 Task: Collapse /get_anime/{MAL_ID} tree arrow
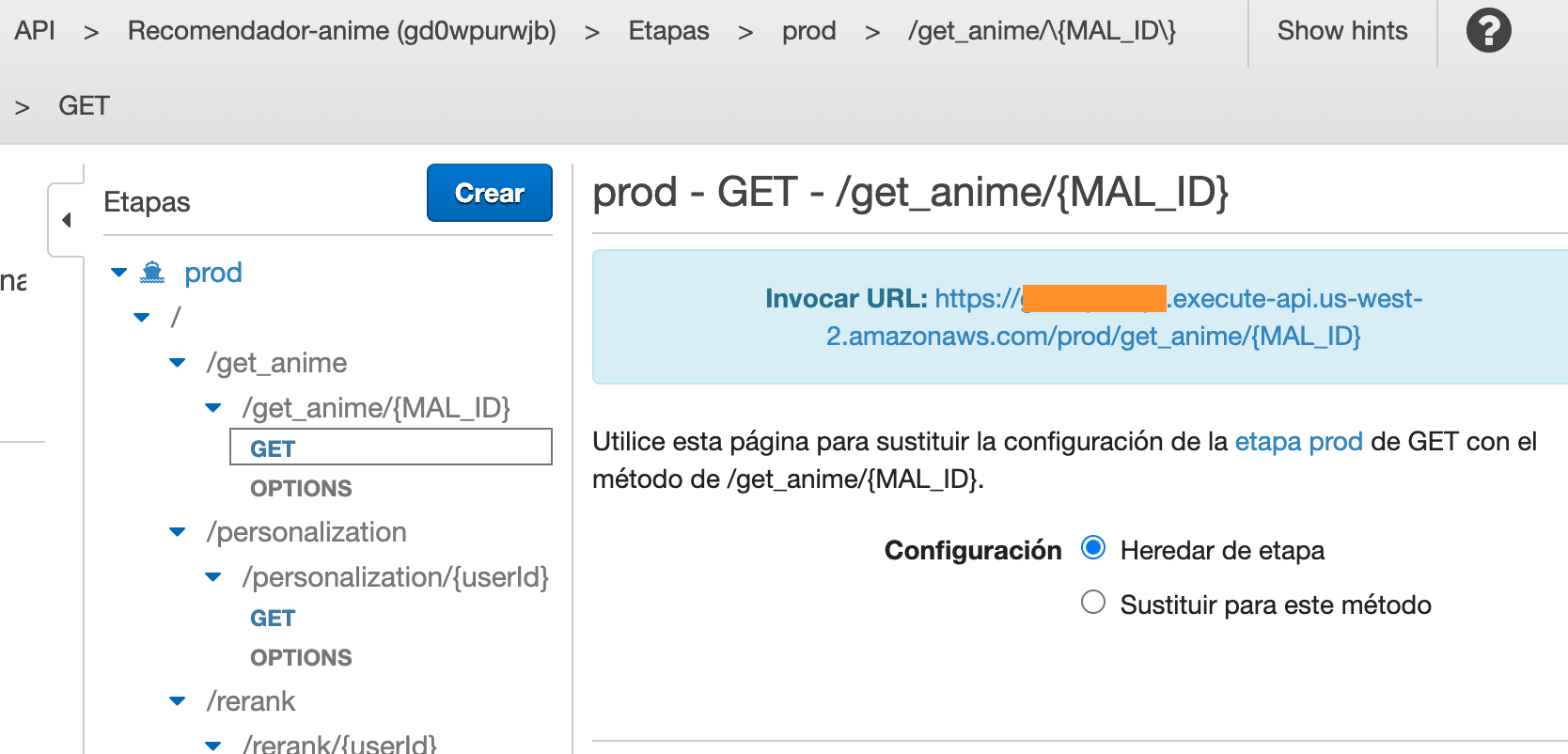coord(213,408)
